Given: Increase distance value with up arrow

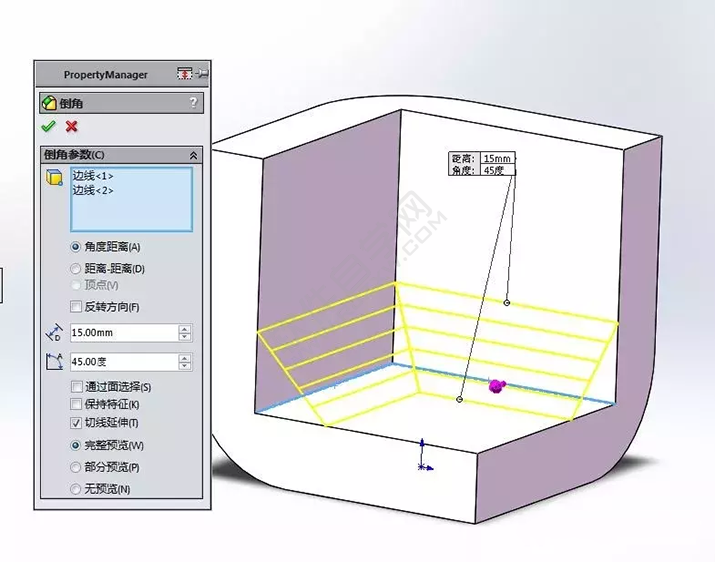Looking at the screenshot, I should (x=185, y=329).
